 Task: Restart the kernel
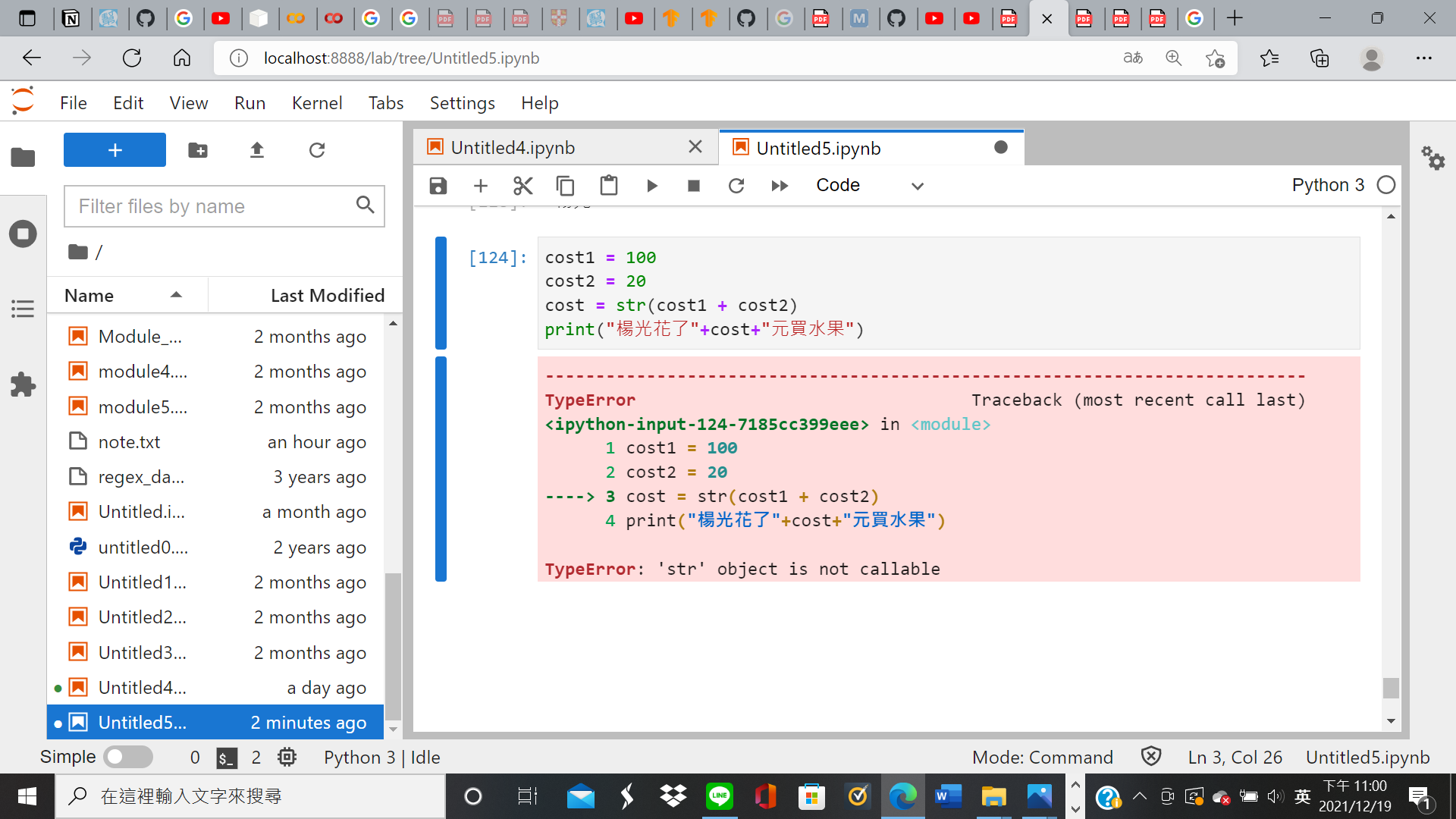(x=736, y=185)
